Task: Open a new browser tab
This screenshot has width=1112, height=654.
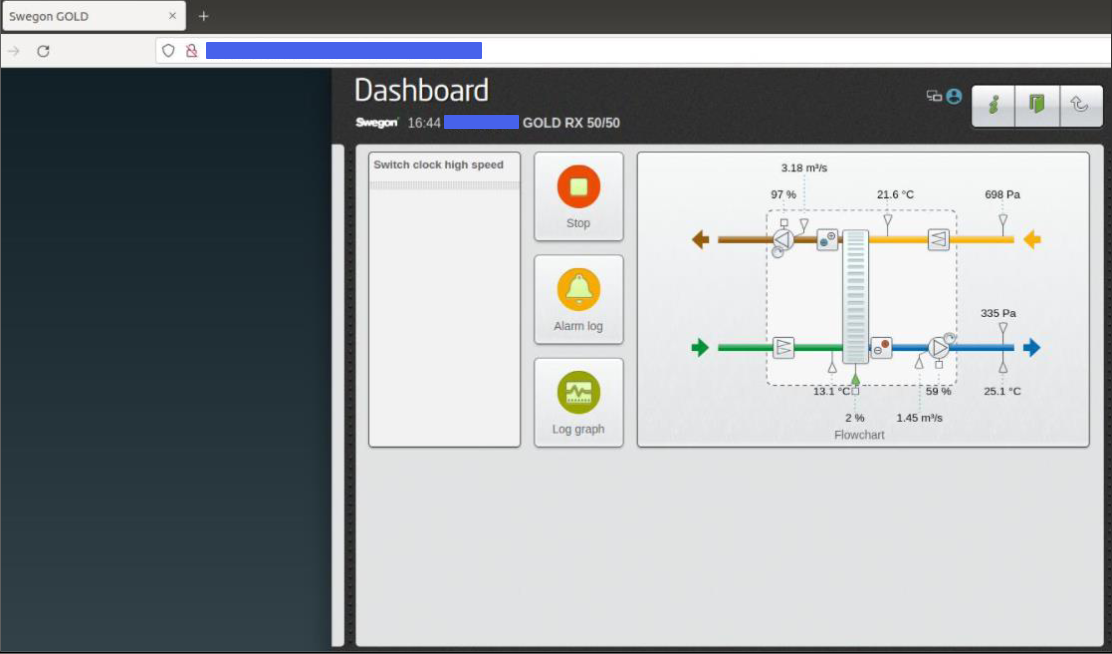Action: click(204, 16)
